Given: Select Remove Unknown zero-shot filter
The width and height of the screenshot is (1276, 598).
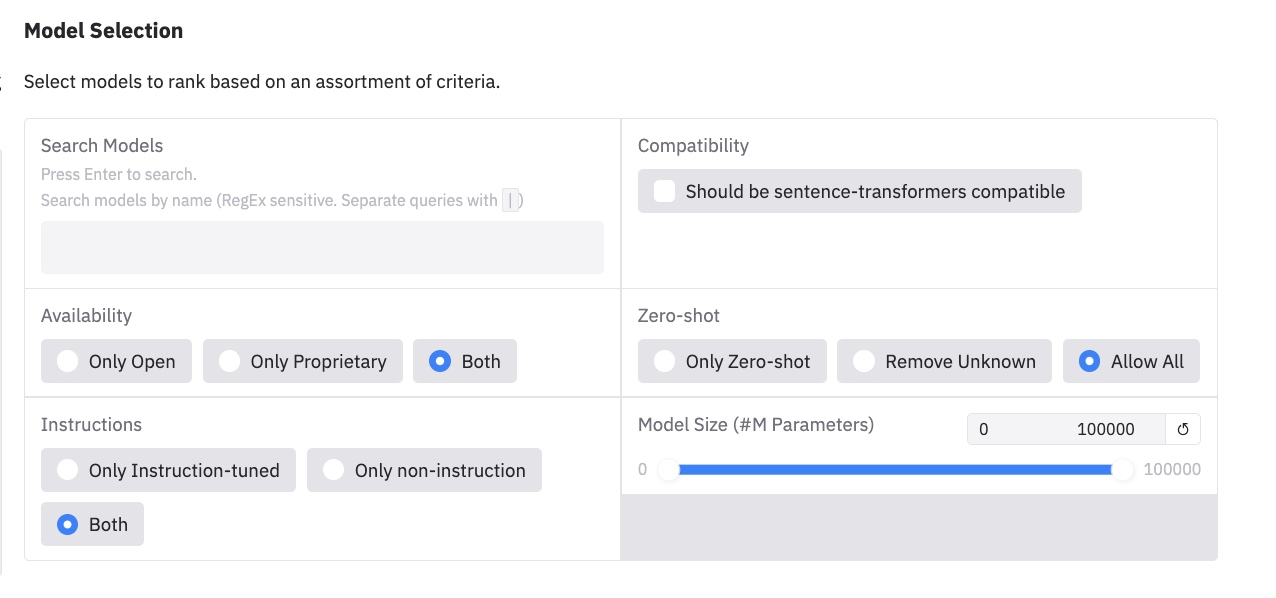Looking at the screenshot, I should click(864, 361).
